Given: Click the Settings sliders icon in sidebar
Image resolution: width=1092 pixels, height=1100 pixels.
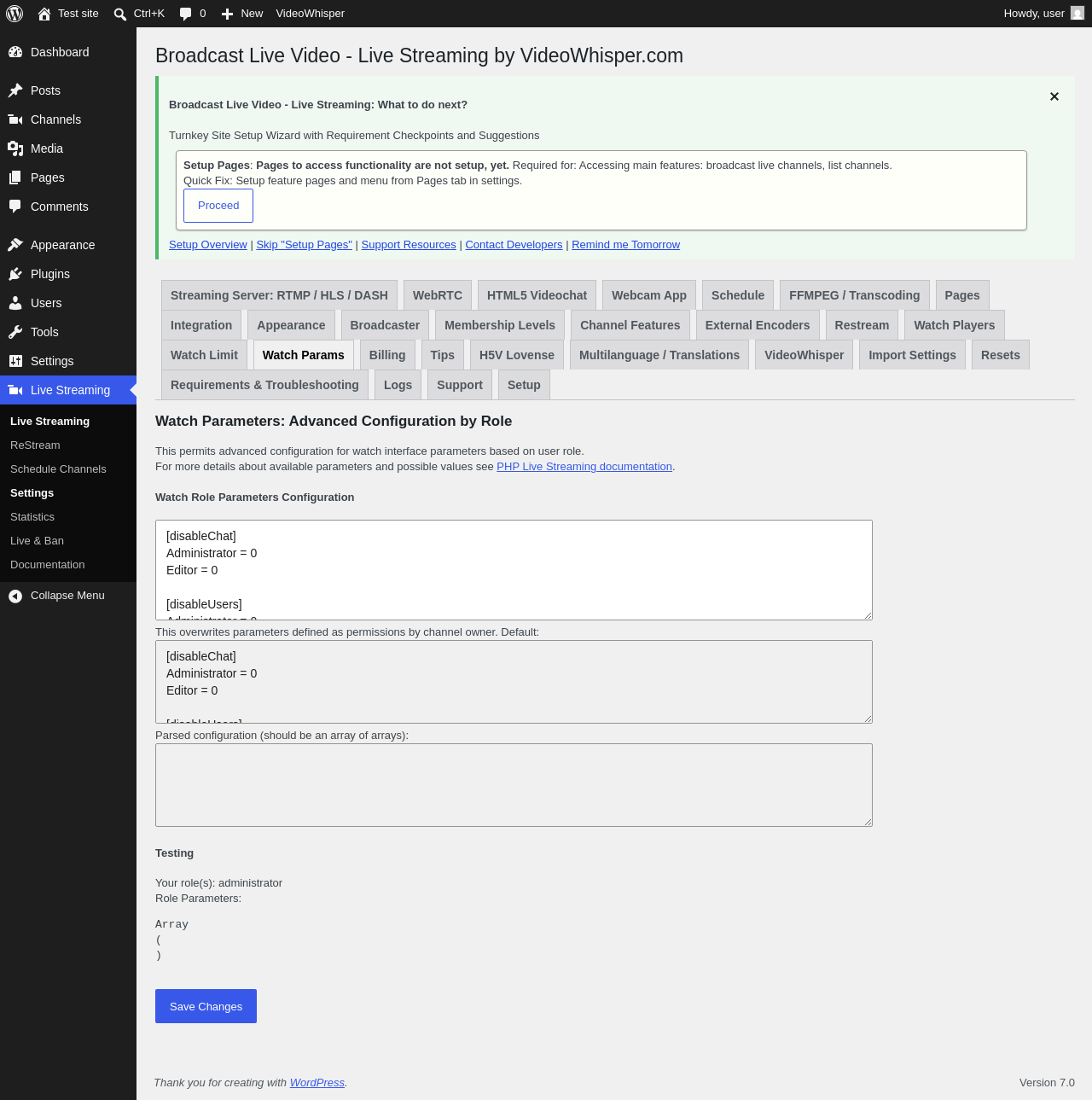Looking at the screenshot, I should [15, 361].
